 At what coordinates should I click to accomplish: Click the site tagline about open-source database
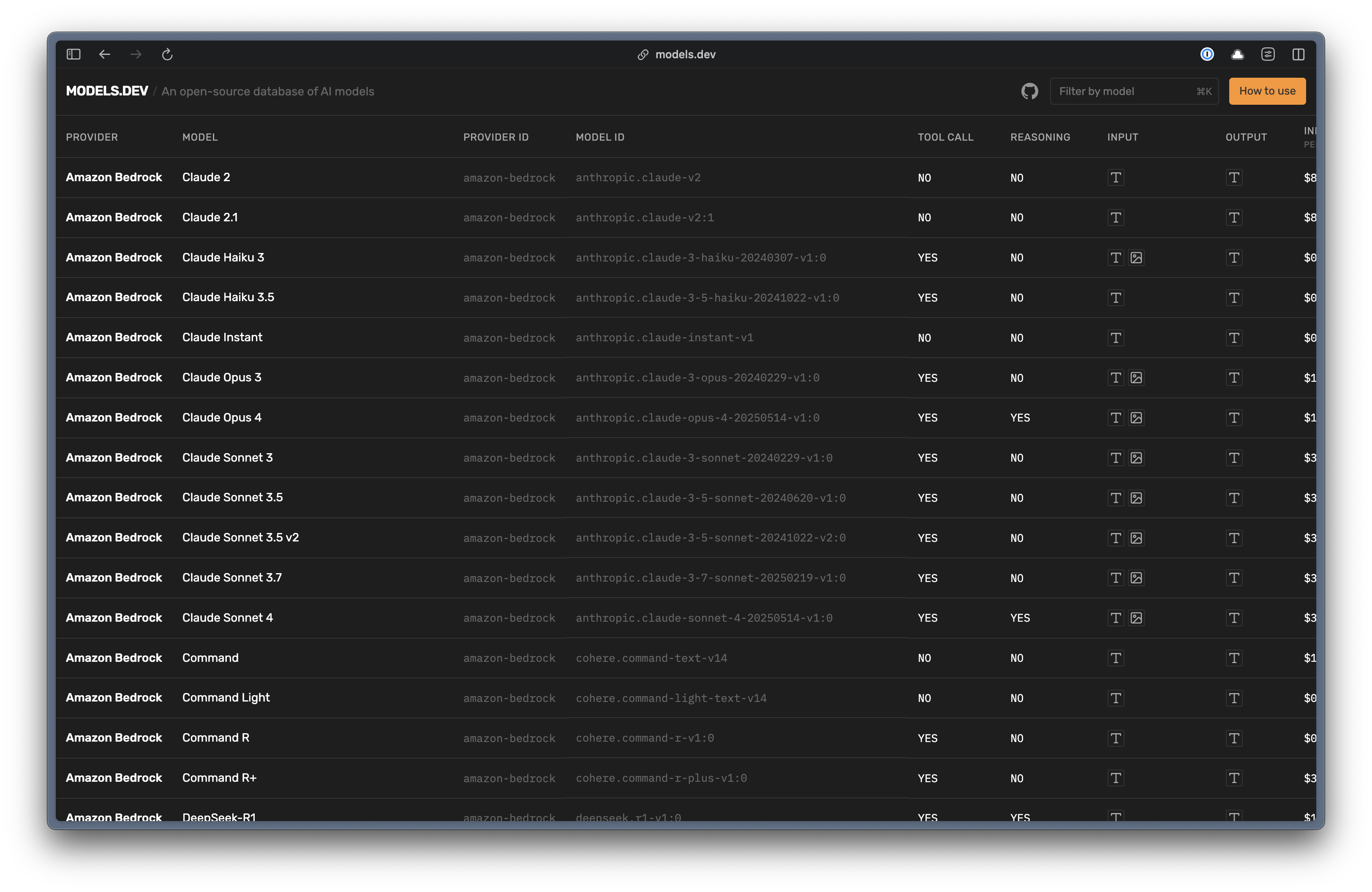pyautogui.click(x=267, y=91)
